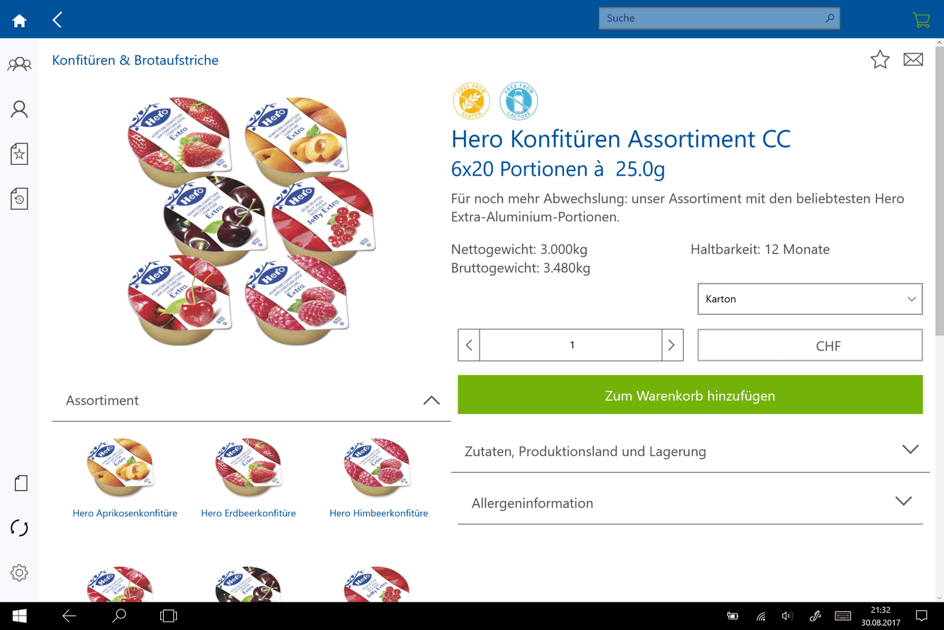Navigate back with the top arrow
The height and width of the screenshot is (630, 944).
click(57, 20)
